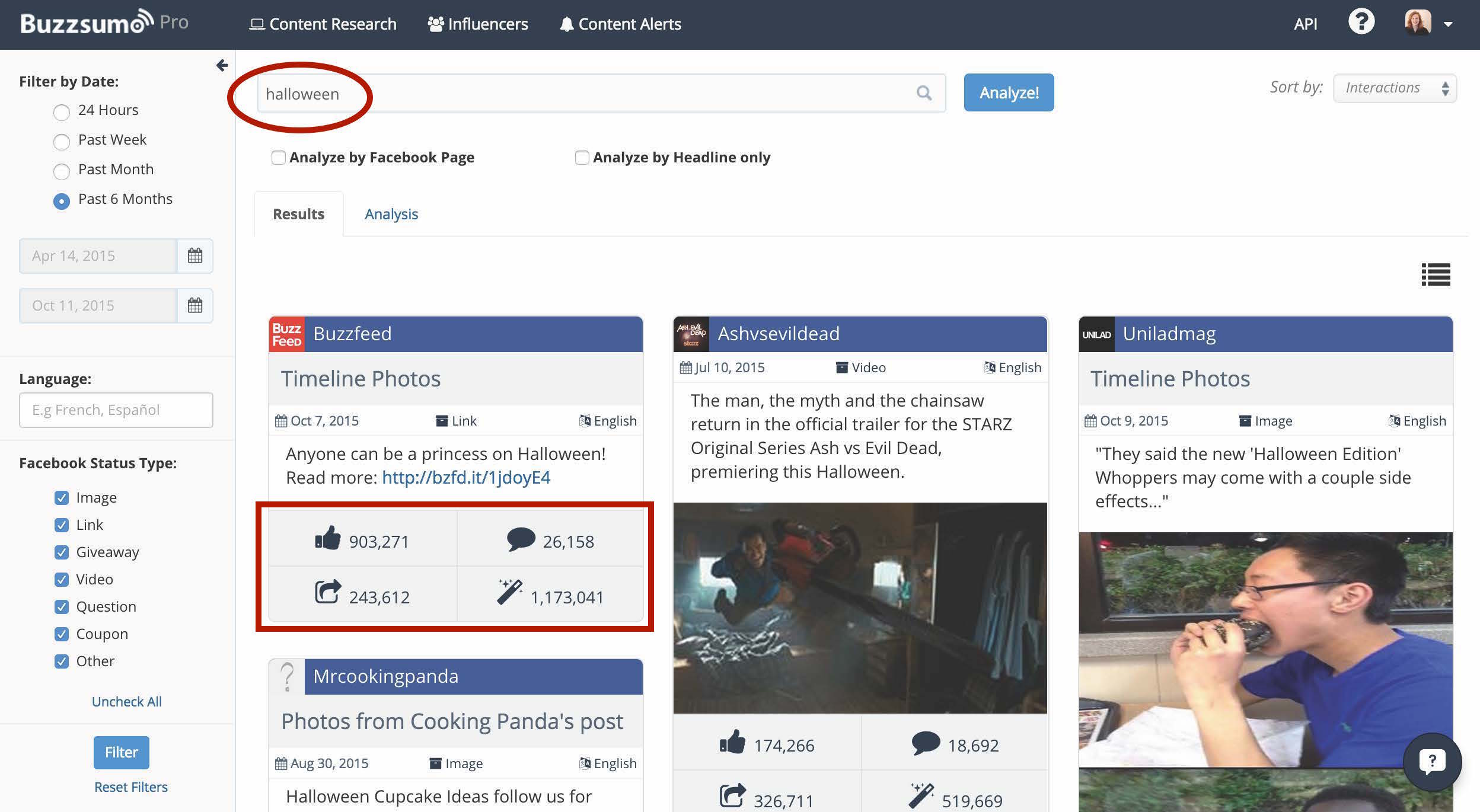Click the Buzzsumo Pro logo
1480x812 pixels.
point(104,23)
